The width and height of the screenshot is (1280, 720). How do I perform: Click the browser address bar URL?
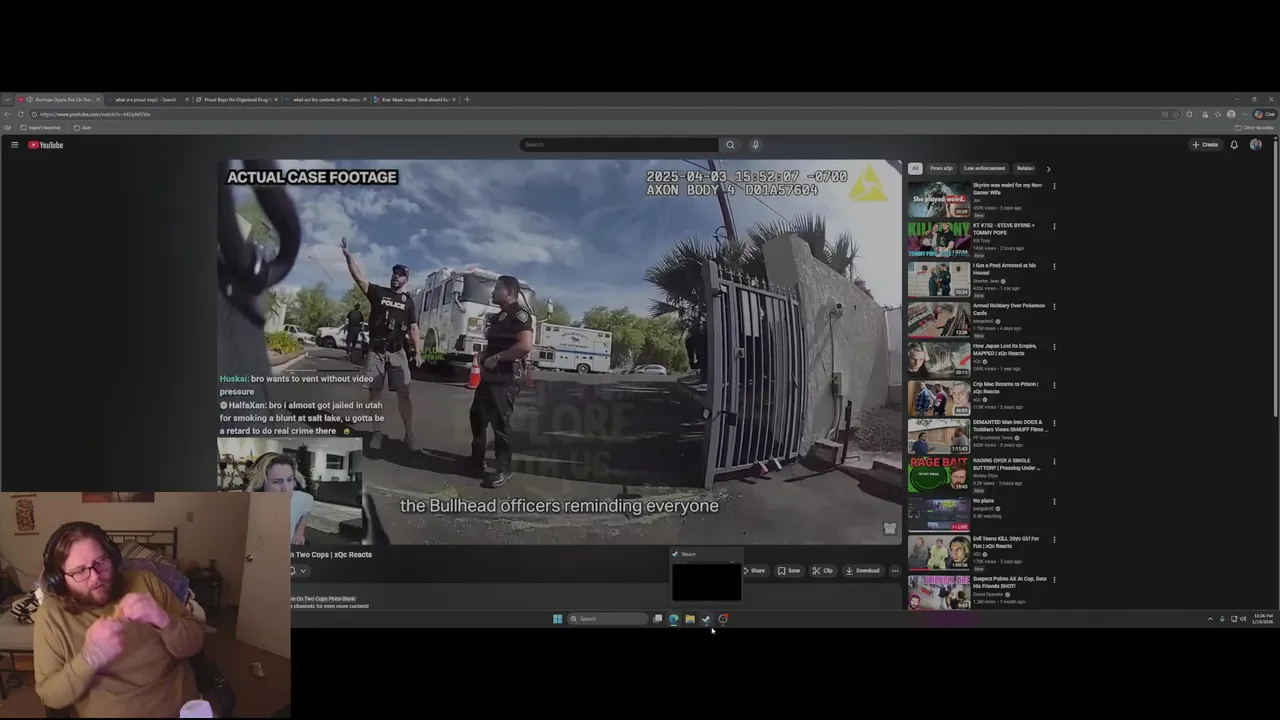click(x=95, y=114)
